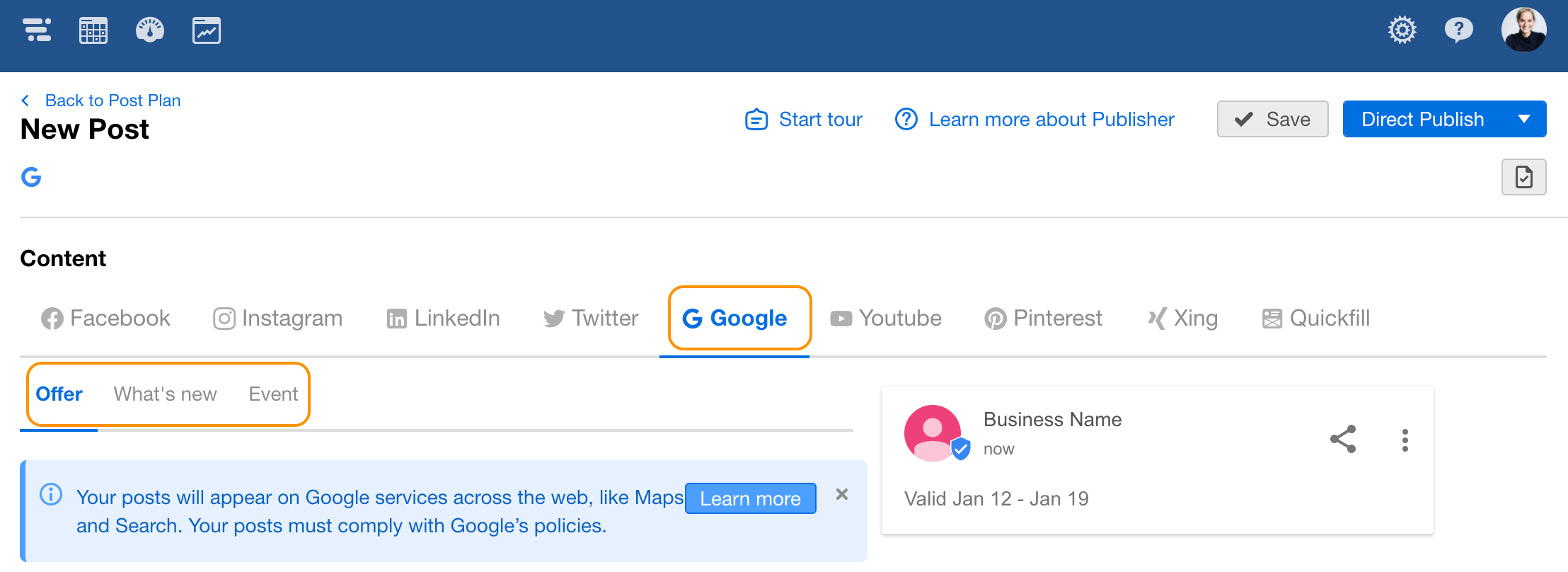This screenshot has width=1568, height=572.
Task: Open the calendar grid view icon
Action: 93,30
